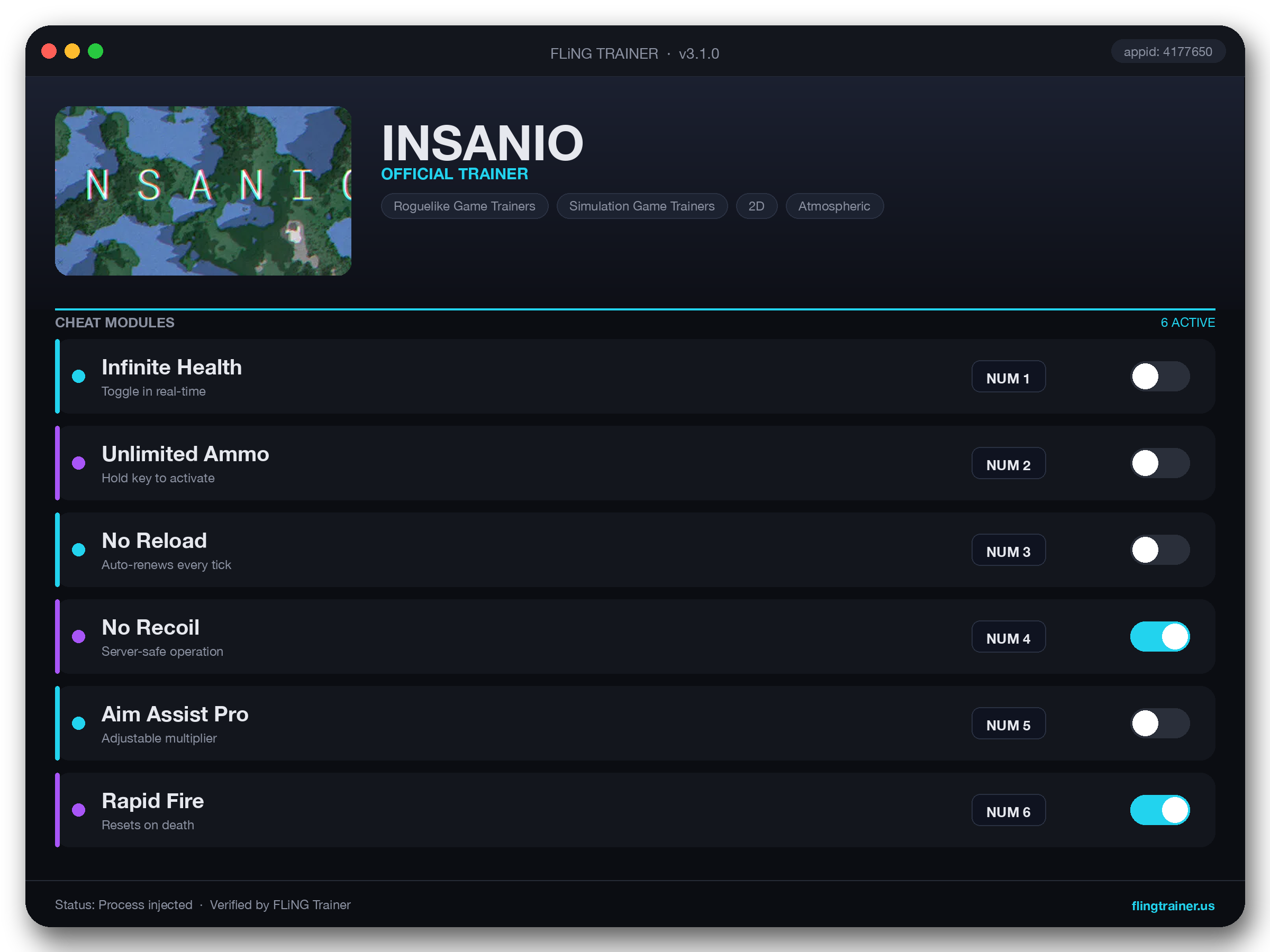
Task: Click the NUM 6 hotkey button
Action: [x=1008, y=810]
